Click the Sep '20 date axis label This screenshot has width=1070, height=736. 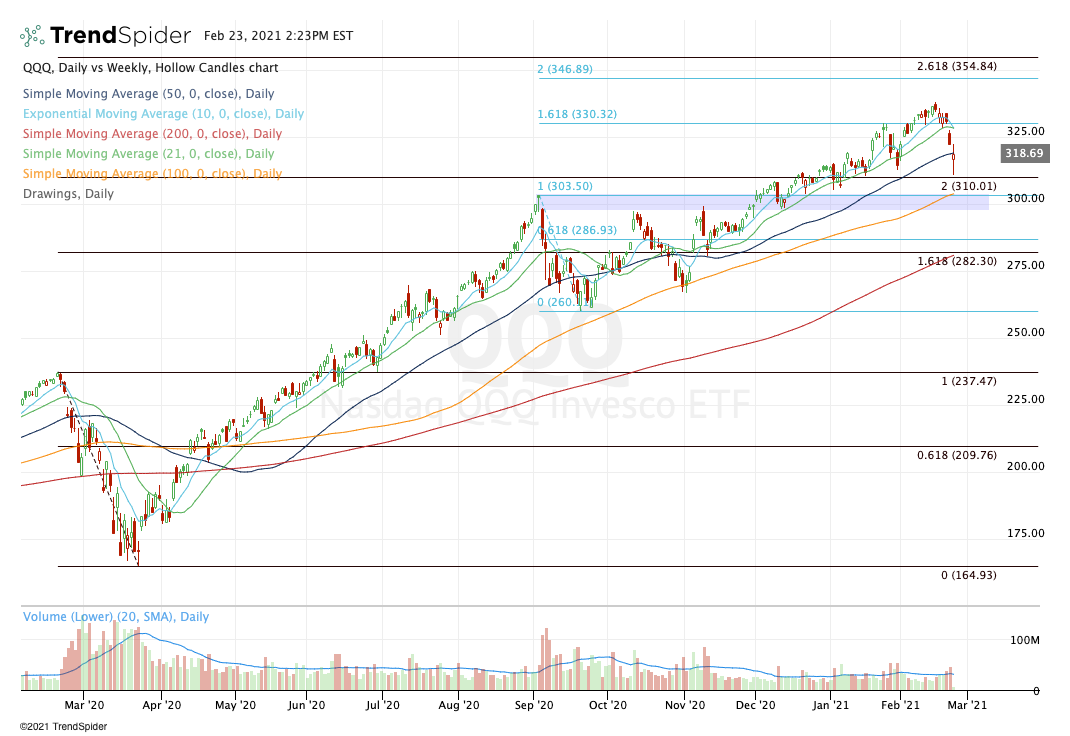pyautogui.click(x=534, y=705)
